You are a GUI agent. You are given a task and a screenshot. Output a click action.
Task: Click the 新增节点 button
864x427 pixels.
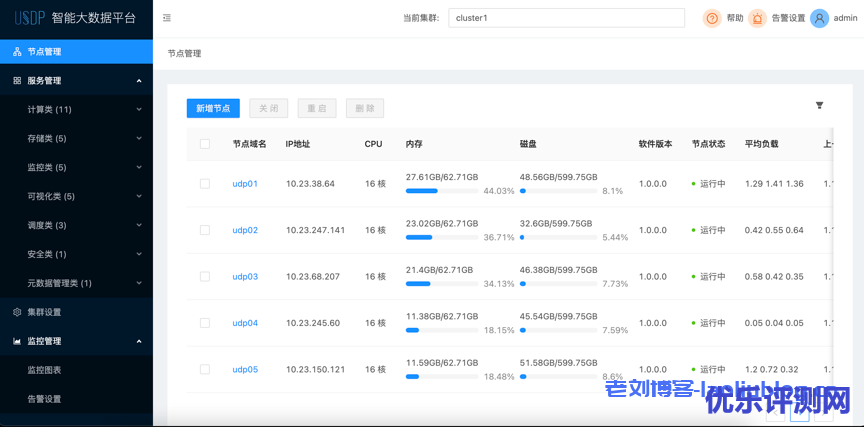click(213, 109)
